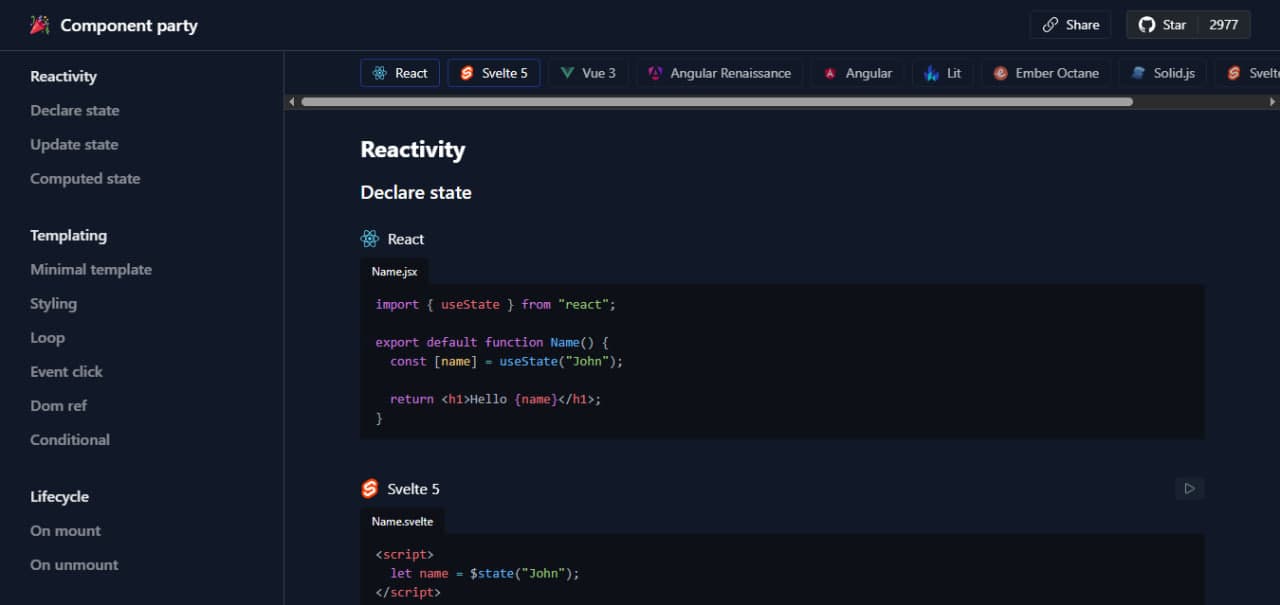
Task: Open the 2977 stargazers count
Action: 1224,25
